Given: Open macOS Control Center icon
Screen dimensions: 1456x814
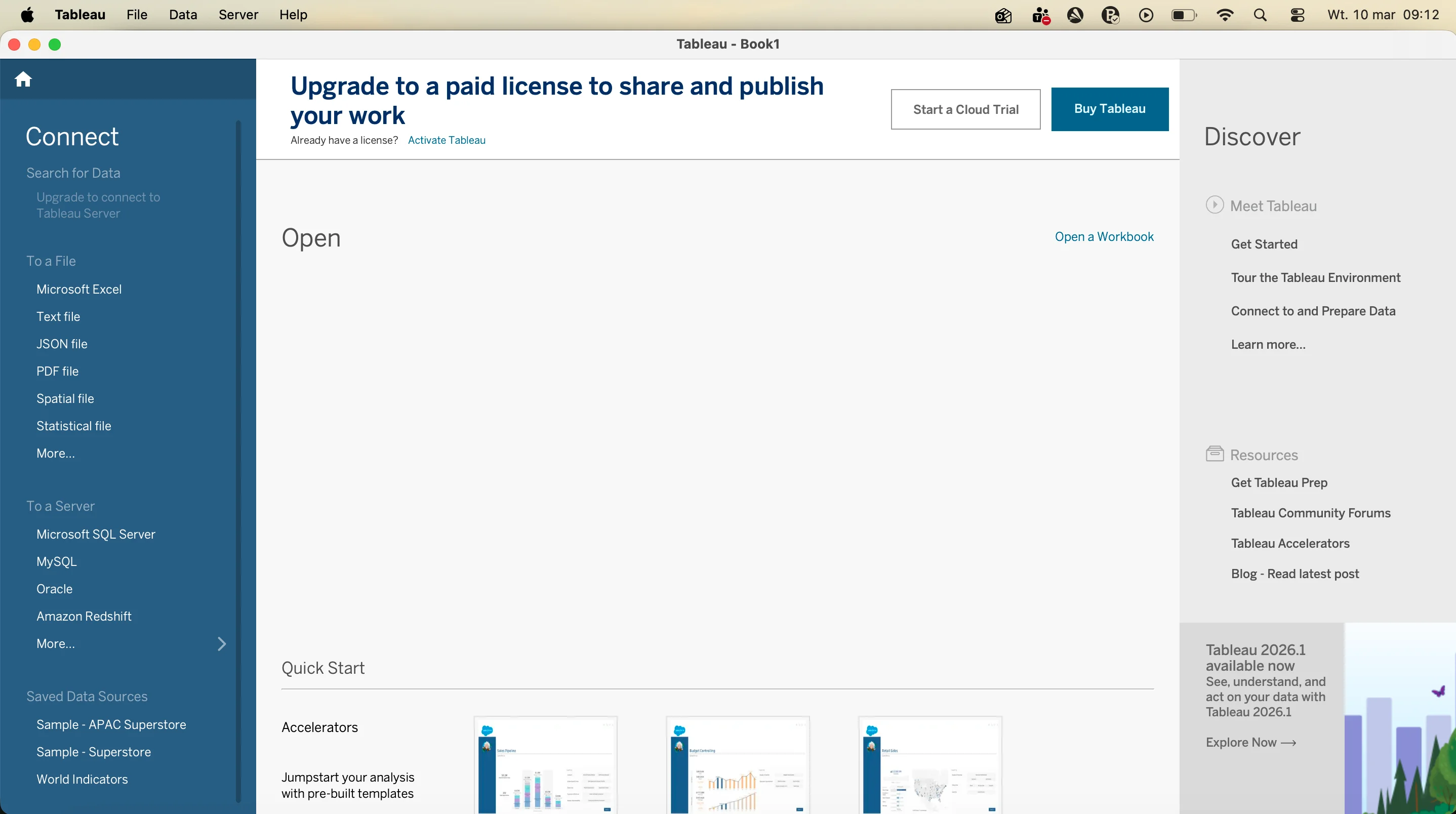Looking at the screenshot, I should coord(1297,15).
